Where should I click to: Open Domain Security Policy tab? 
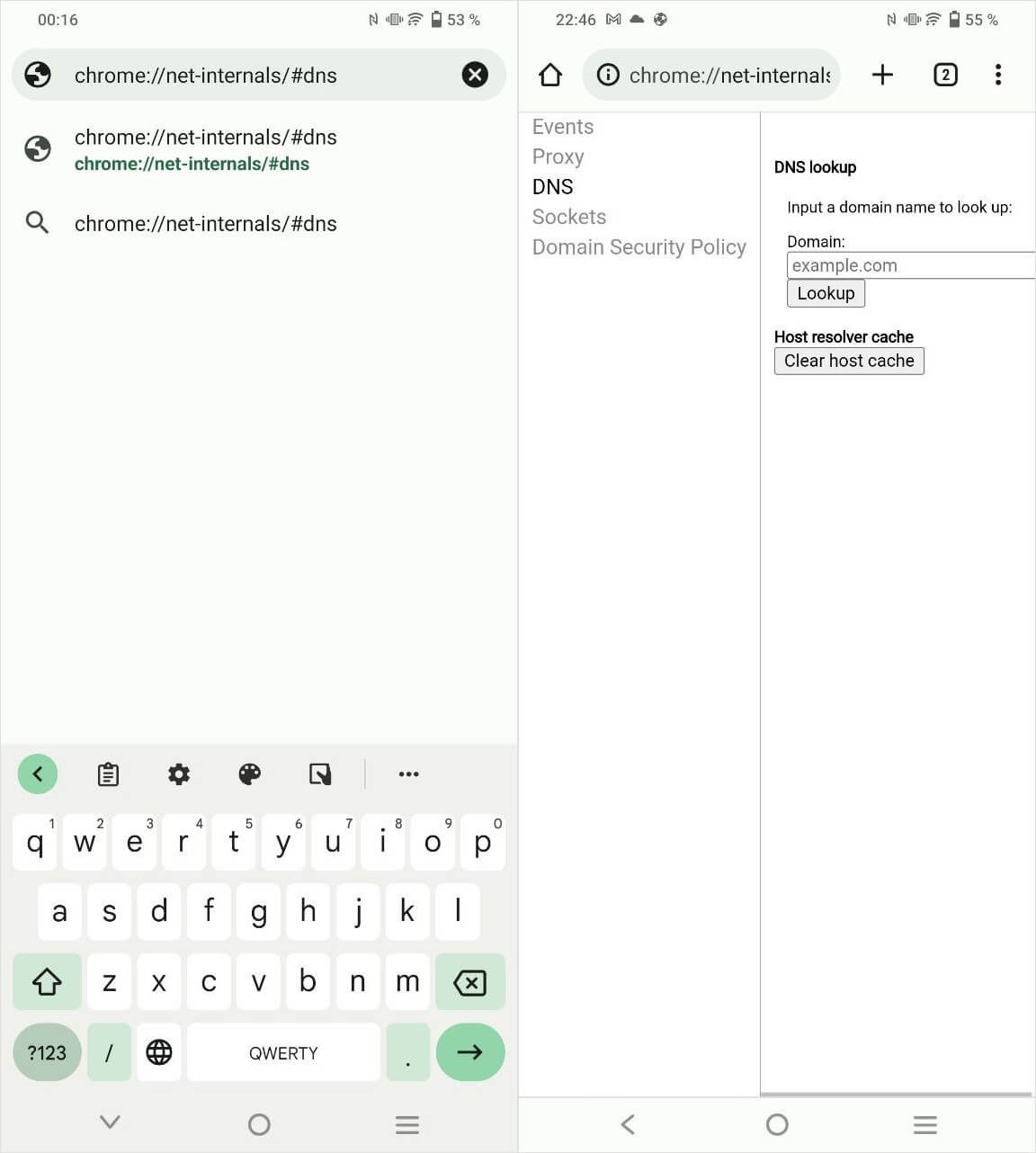[639, 247]
